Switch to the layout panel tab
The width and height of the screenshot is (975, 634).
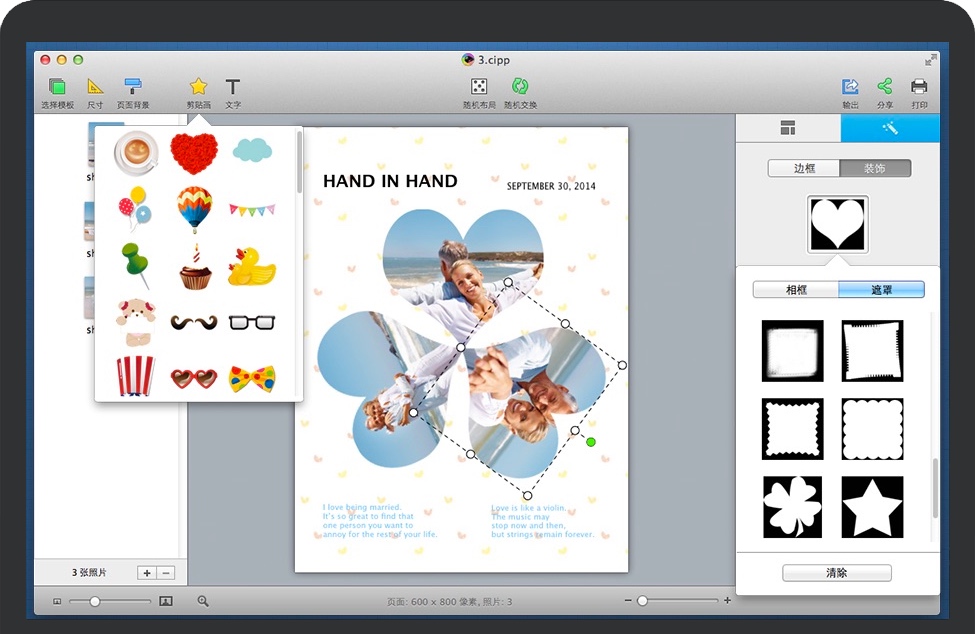(788, 128)
